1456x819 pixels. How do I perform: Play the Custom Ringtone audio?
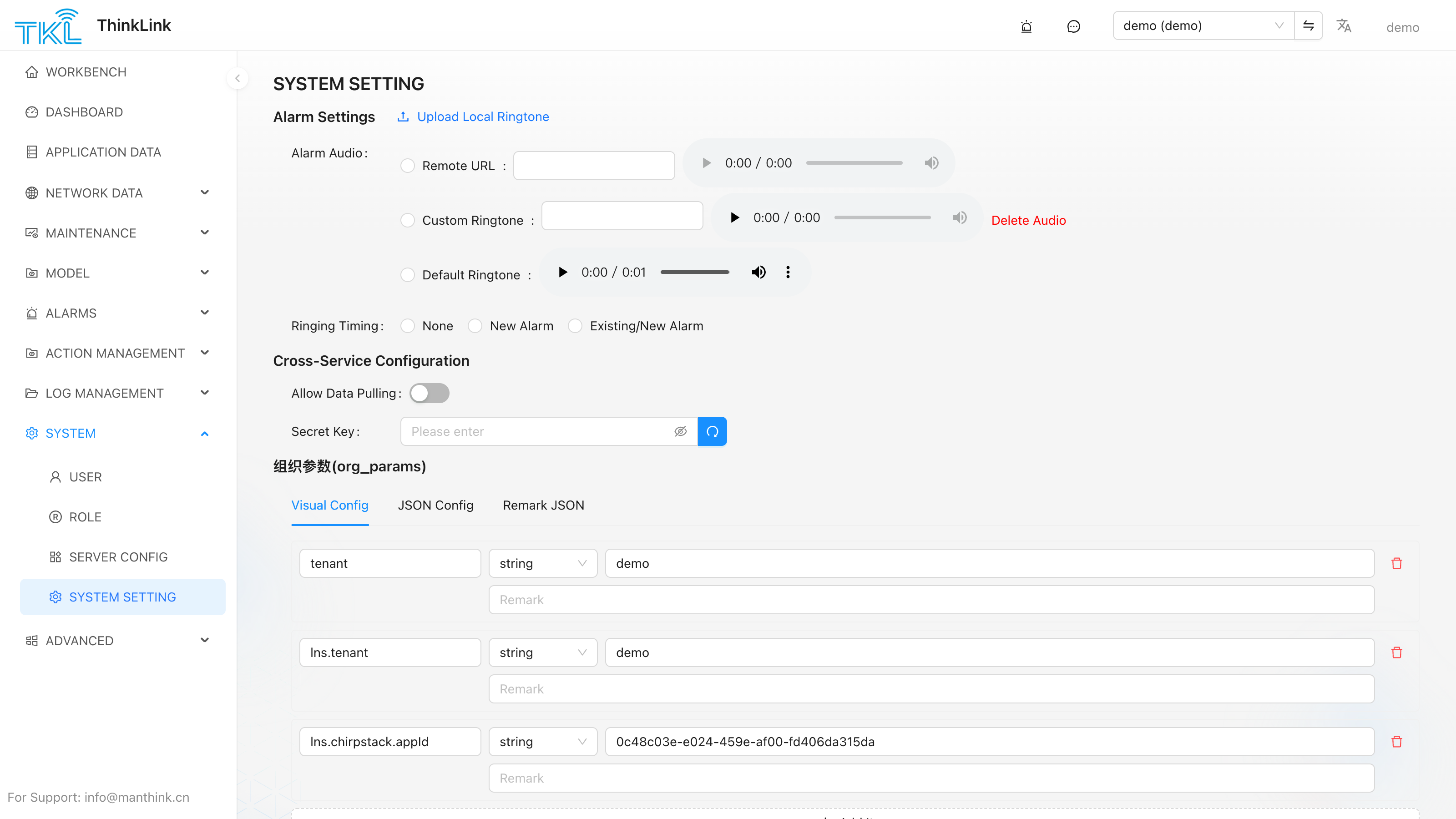point(734,217)
